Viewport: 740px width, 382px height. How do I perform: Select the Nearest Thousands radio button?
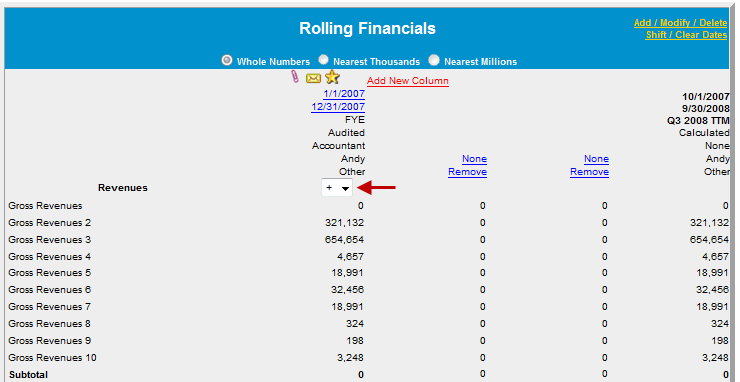coord(323,60)
